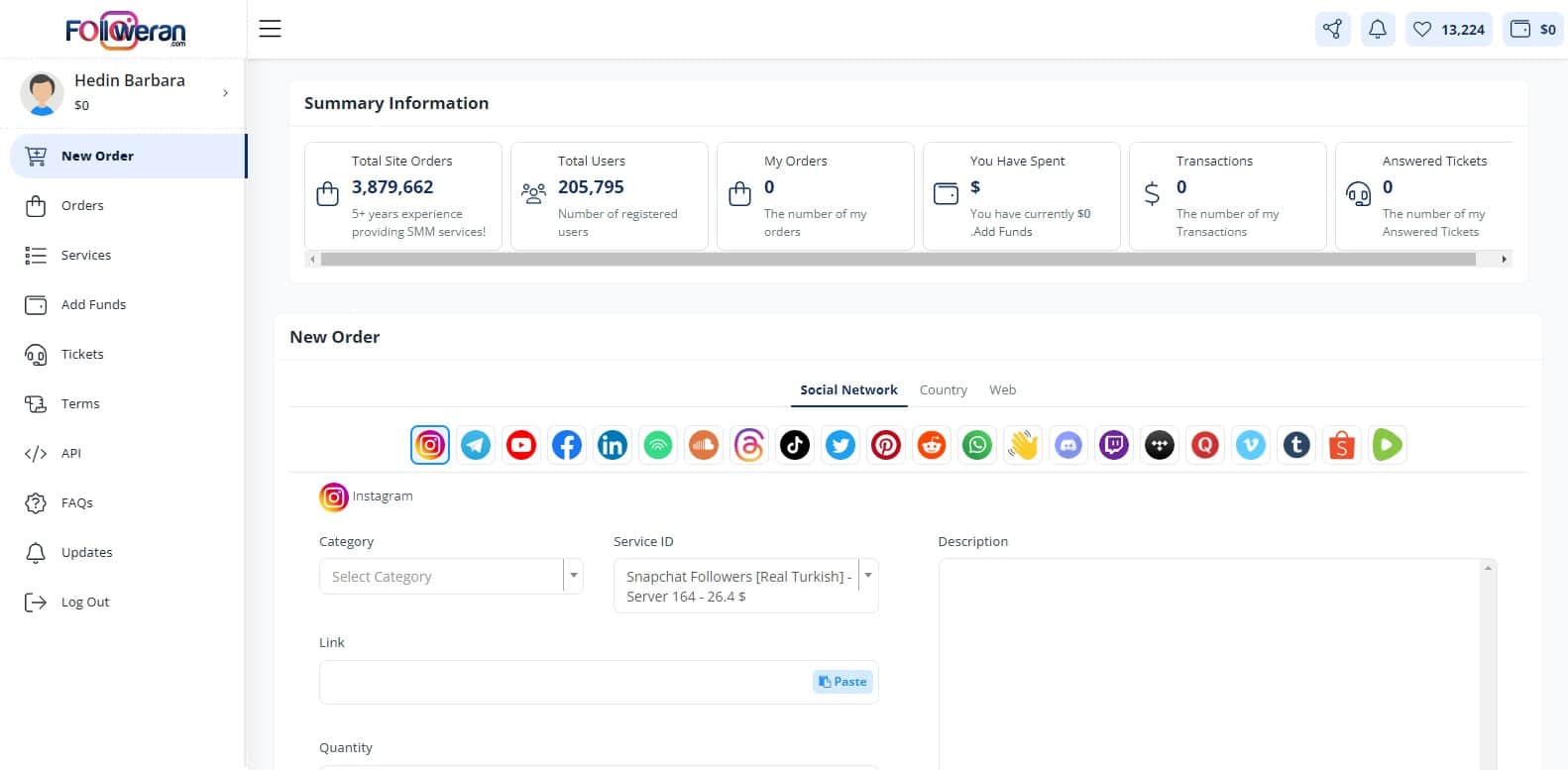Switch to the Country tab
1568x770 pixels.
pyautogui.click(x=943, y=390)
